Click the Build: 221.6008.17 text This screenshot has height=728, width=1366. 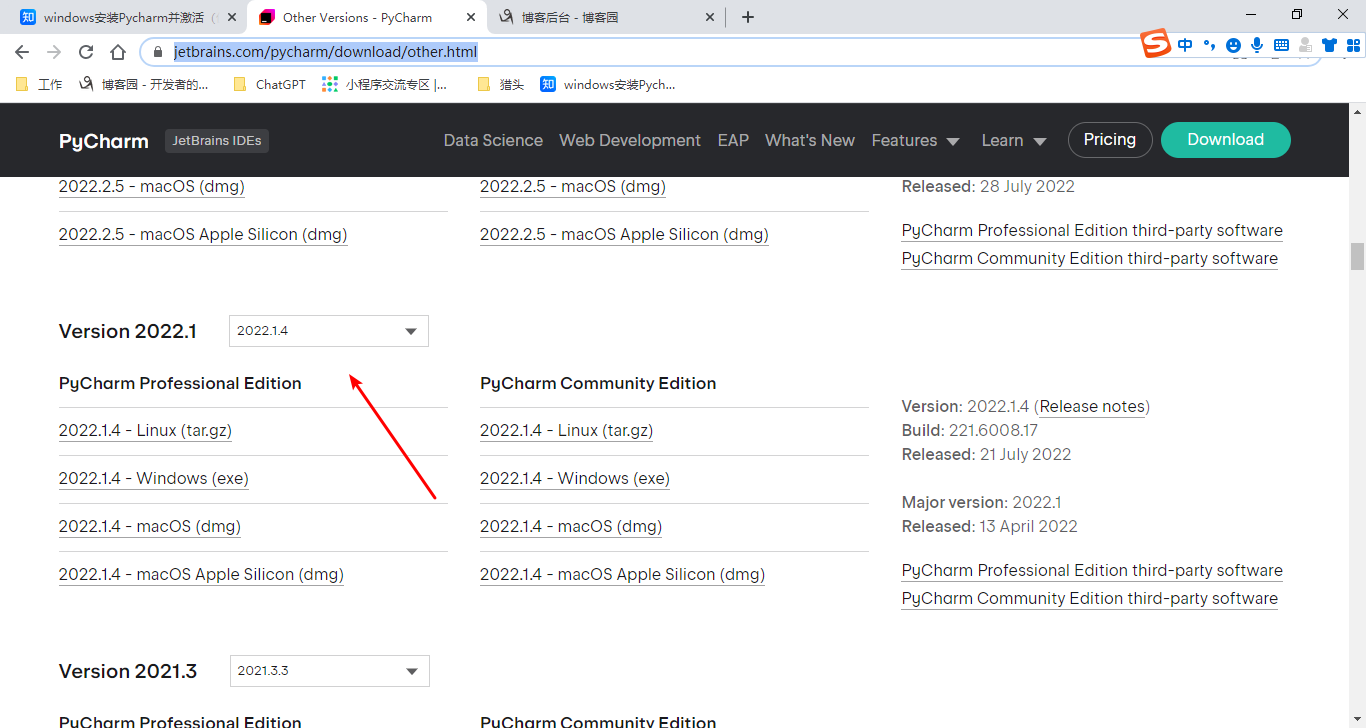pos(970,430)
